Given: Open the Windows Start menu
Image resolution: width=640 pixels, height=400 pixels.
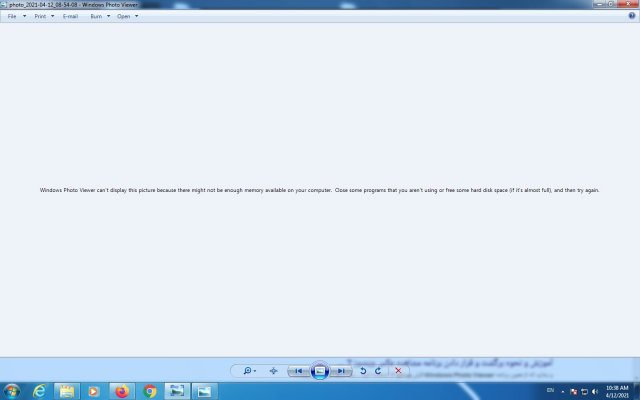Looking at the screenshot, I should [x=11, y=391].
